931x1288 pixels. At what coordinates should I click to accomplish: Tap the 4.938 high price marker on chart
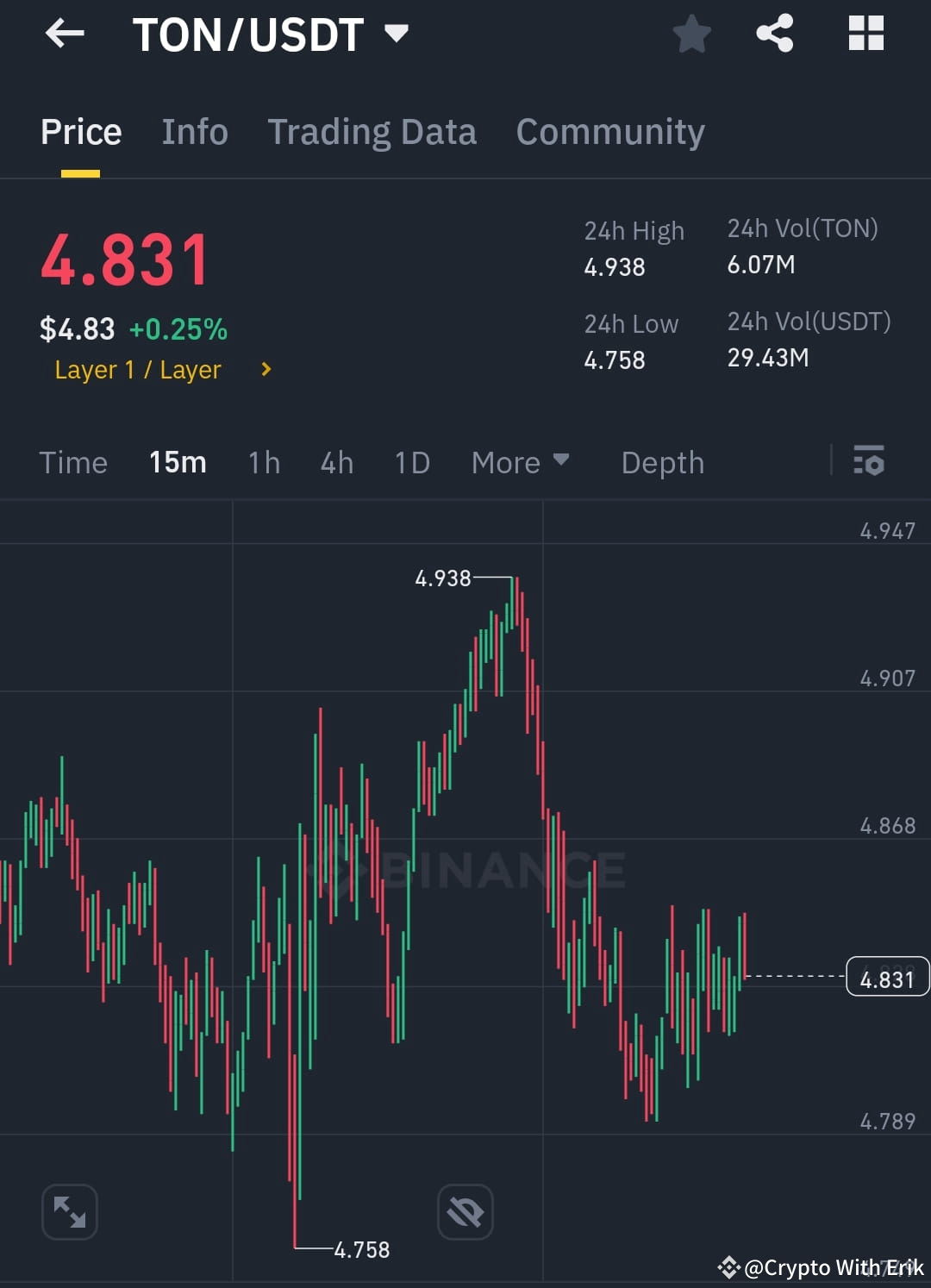coord(443,578)
